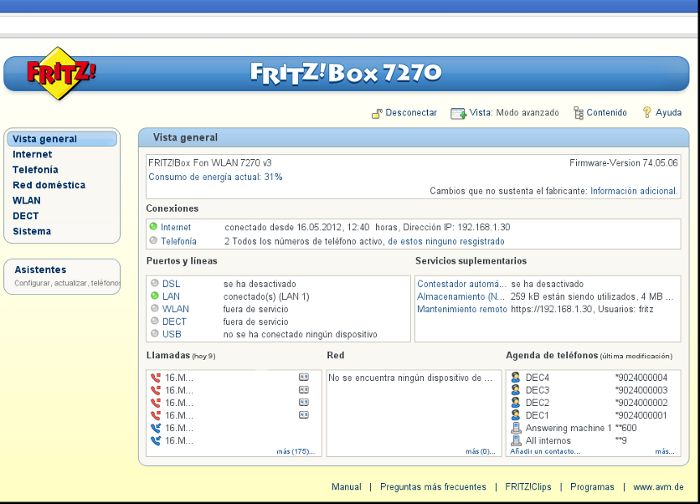This screenshot has height=504, width=700.
Task: Click Añadir un contacto link
Action: click(x=543, y=452)
